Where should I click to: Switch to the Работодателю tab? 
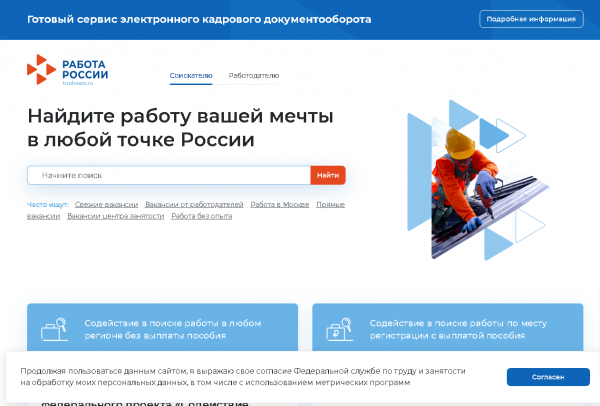[254, 76]
